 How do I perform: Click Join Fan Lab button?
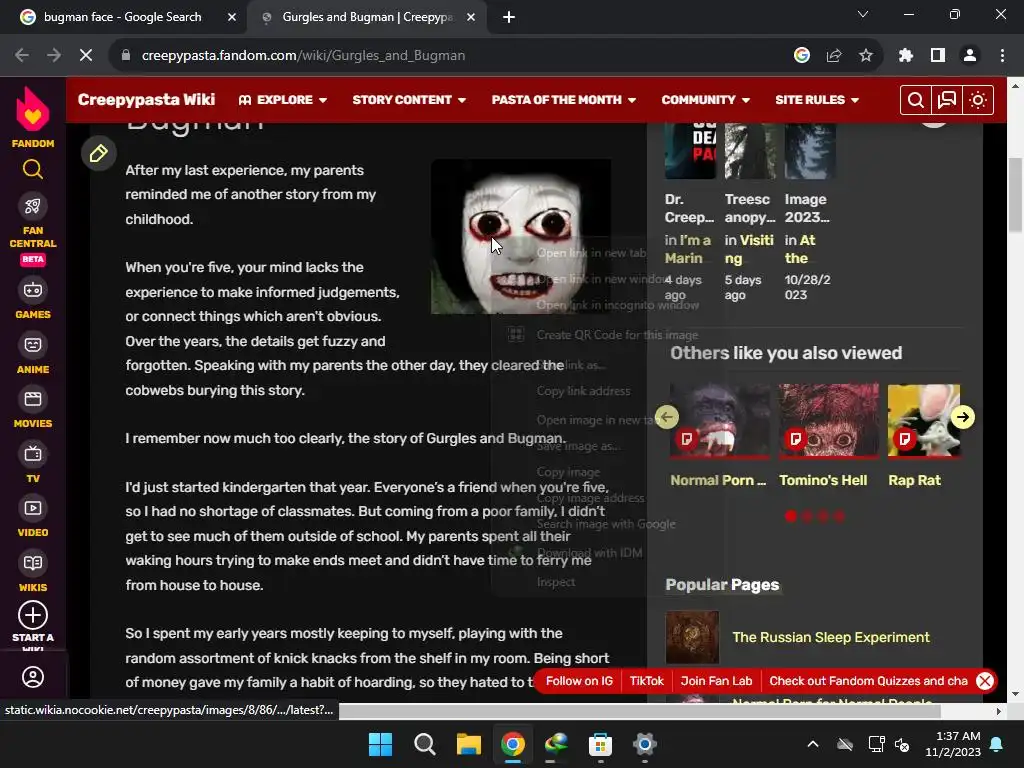point(716,680)
